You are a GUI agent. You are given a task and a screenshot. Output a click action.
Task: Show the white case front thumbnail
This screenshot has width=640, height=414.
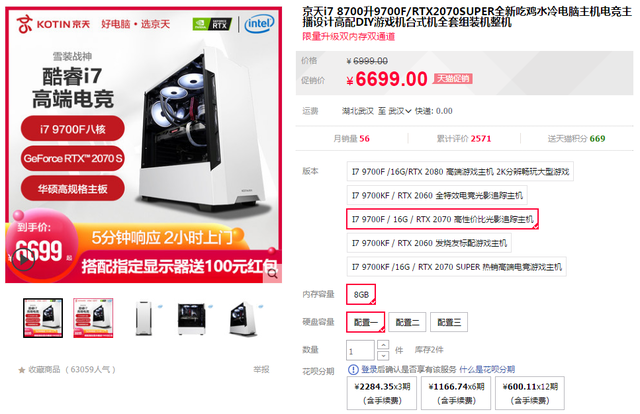[x=143, y=318]
